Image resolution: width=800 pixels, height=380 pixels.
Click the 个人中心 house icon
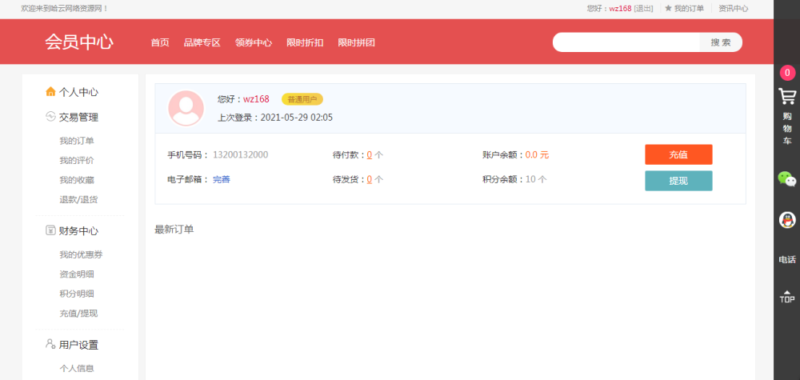[51, 92]
